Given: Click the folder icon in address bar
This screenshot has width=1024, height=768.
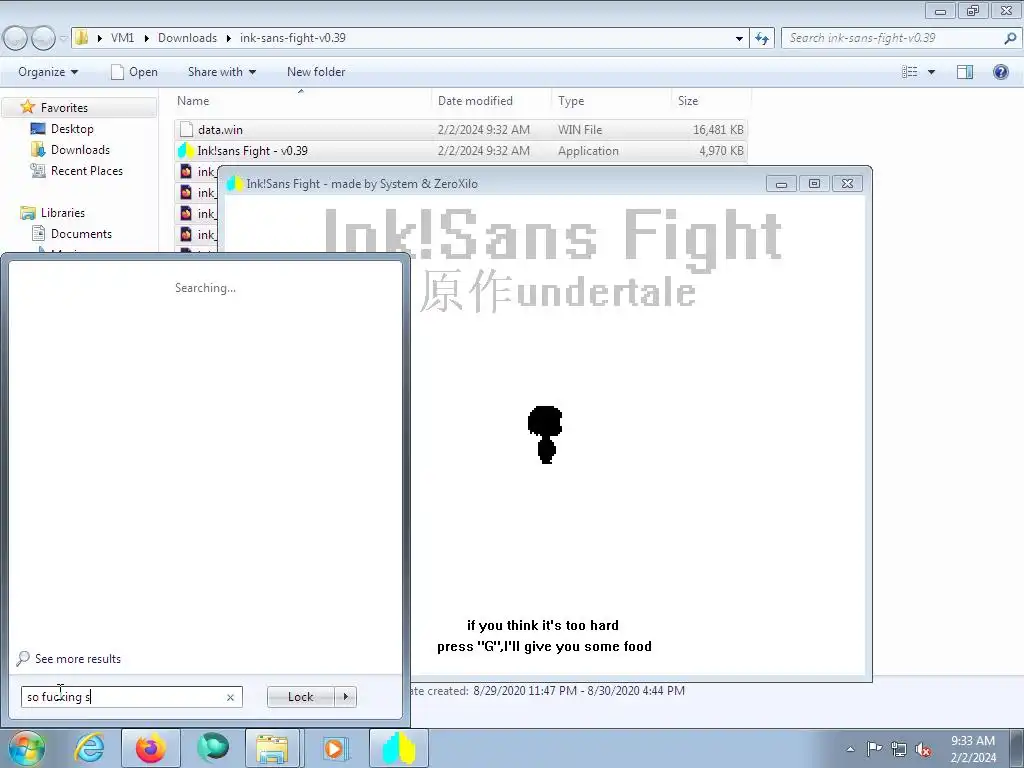Looking at the screenshot, I should [x=82, y=38].
